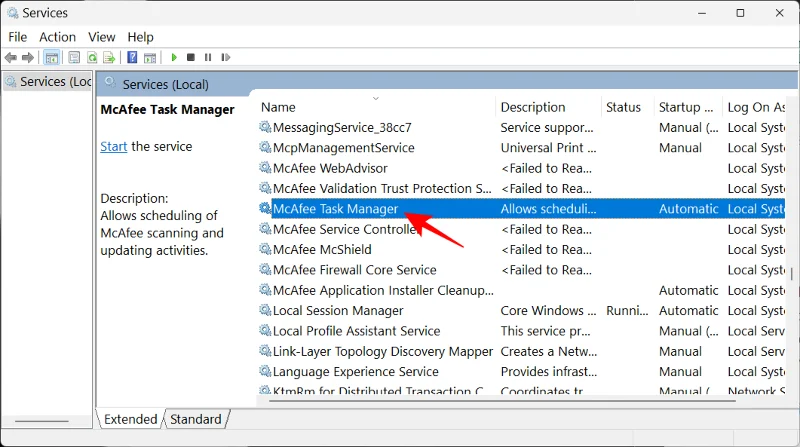Click the Start the service link
This screenshot has height=447, width=800.
coord(113,147)
